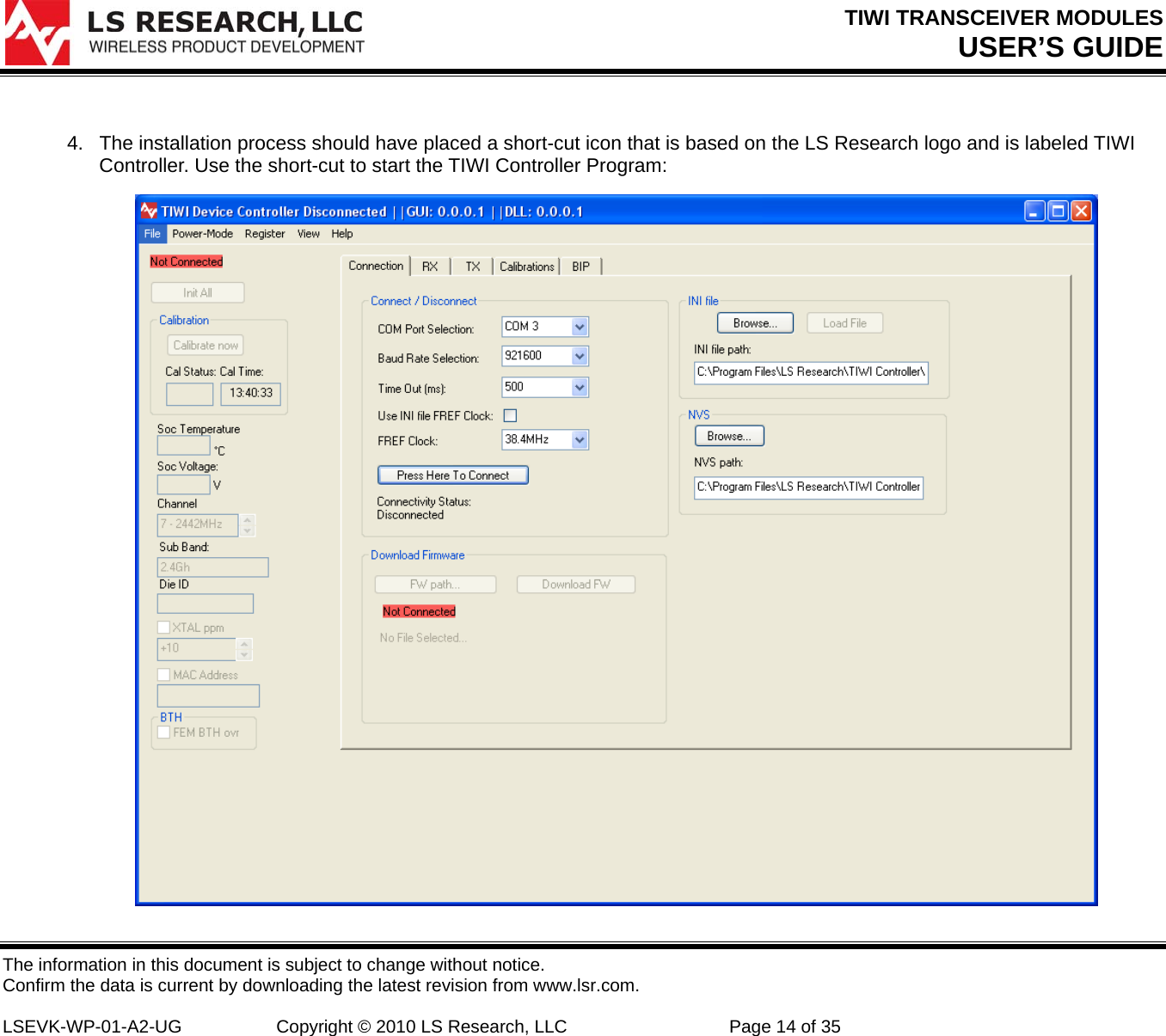Screen dimensions: 1166x1036
Task: Increase the Channel value with the up arrow
Action: click(248, 519)
